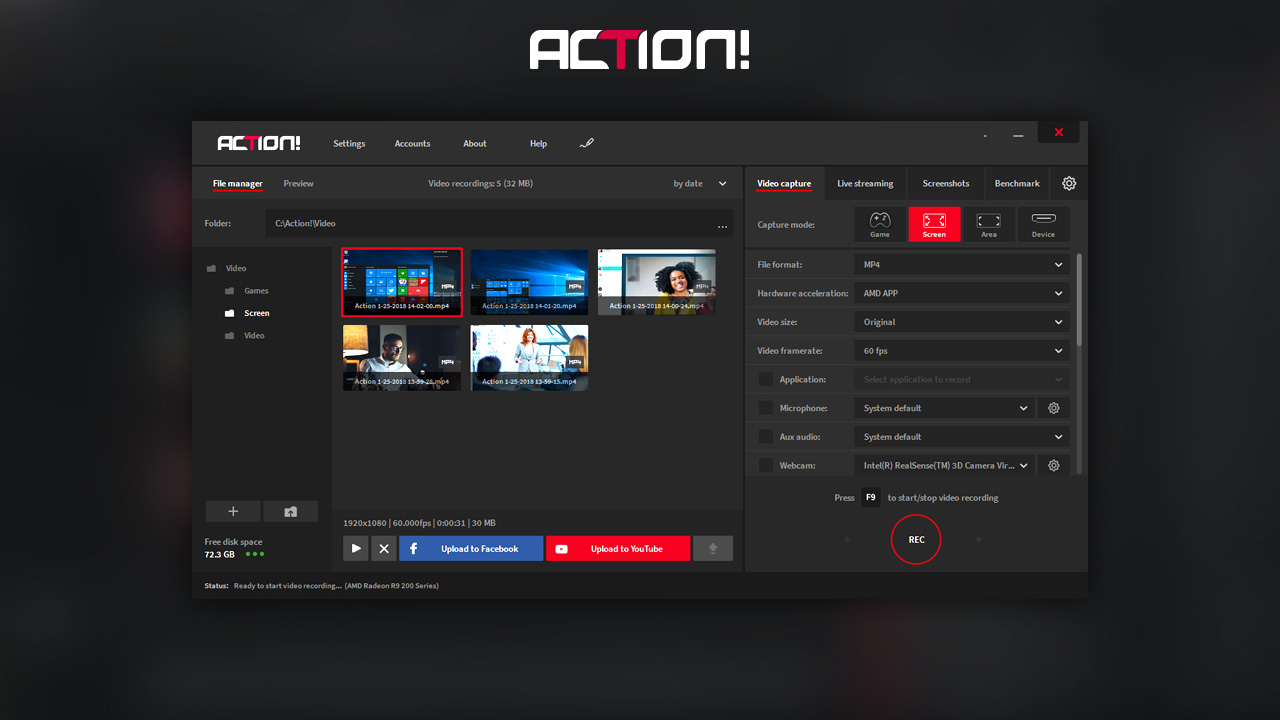Switch to the Preview tab

[x=298, y=183]
